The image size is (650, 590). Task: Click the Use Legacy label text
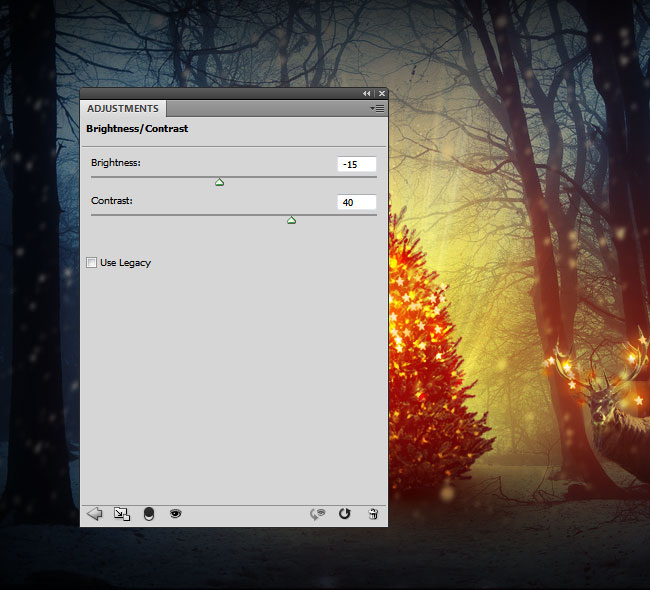point(125,263)
